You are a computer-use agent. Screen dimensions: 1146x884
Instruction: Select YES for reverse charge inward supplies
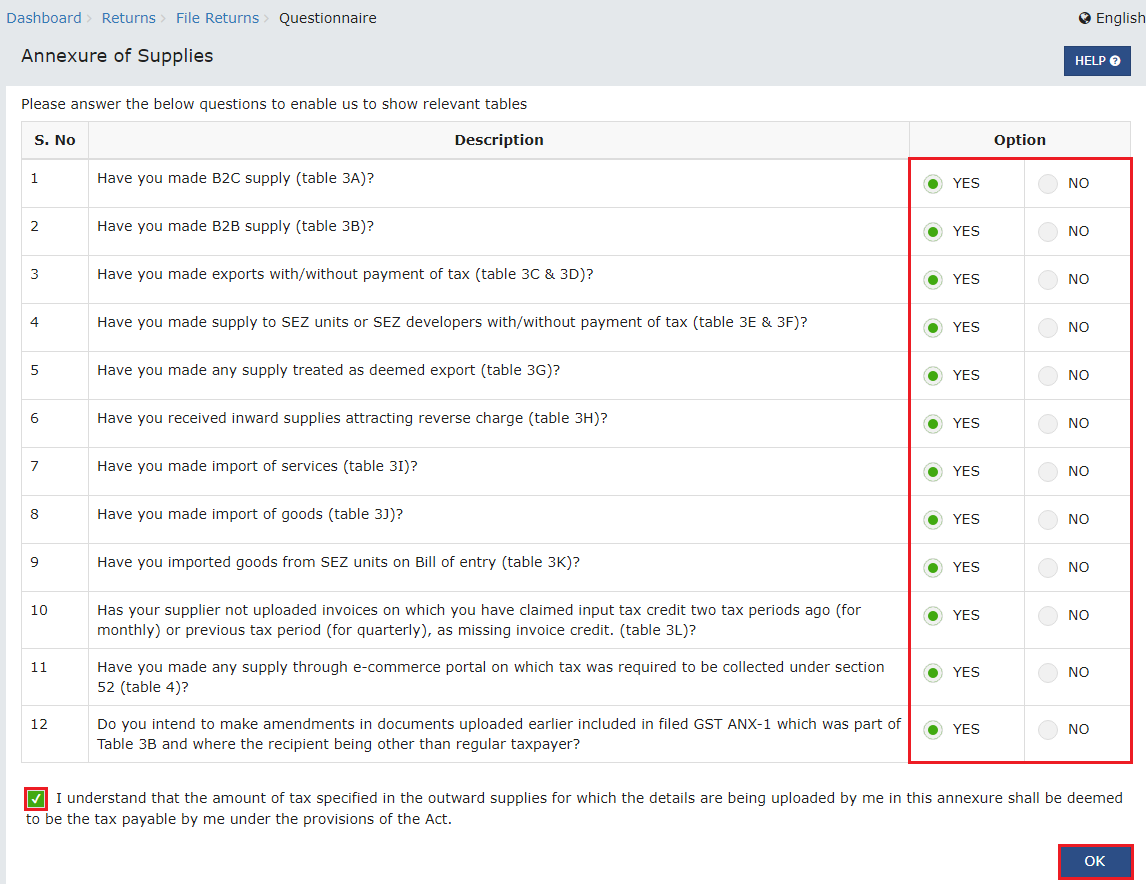click(x=933, y=424)
